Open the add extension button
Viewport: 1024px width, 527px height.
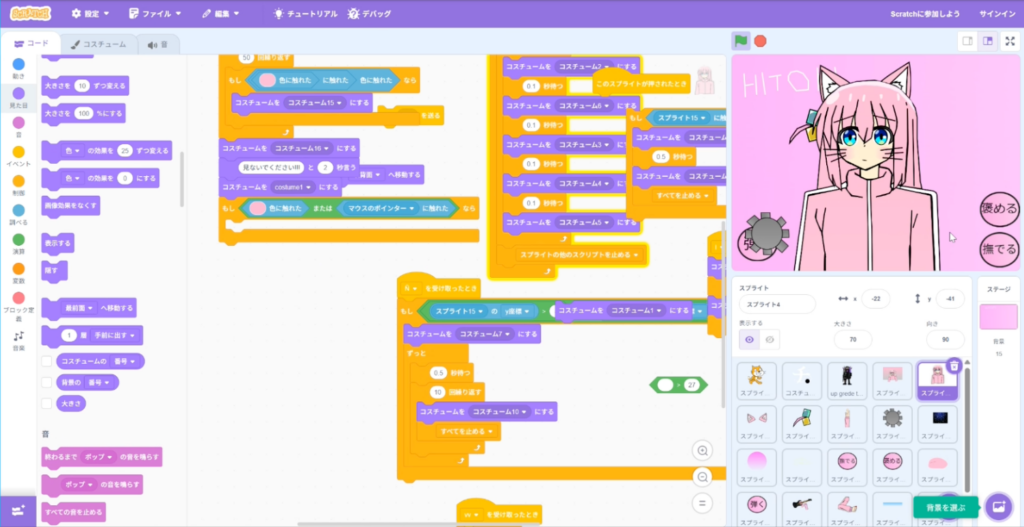click(18, 510)
